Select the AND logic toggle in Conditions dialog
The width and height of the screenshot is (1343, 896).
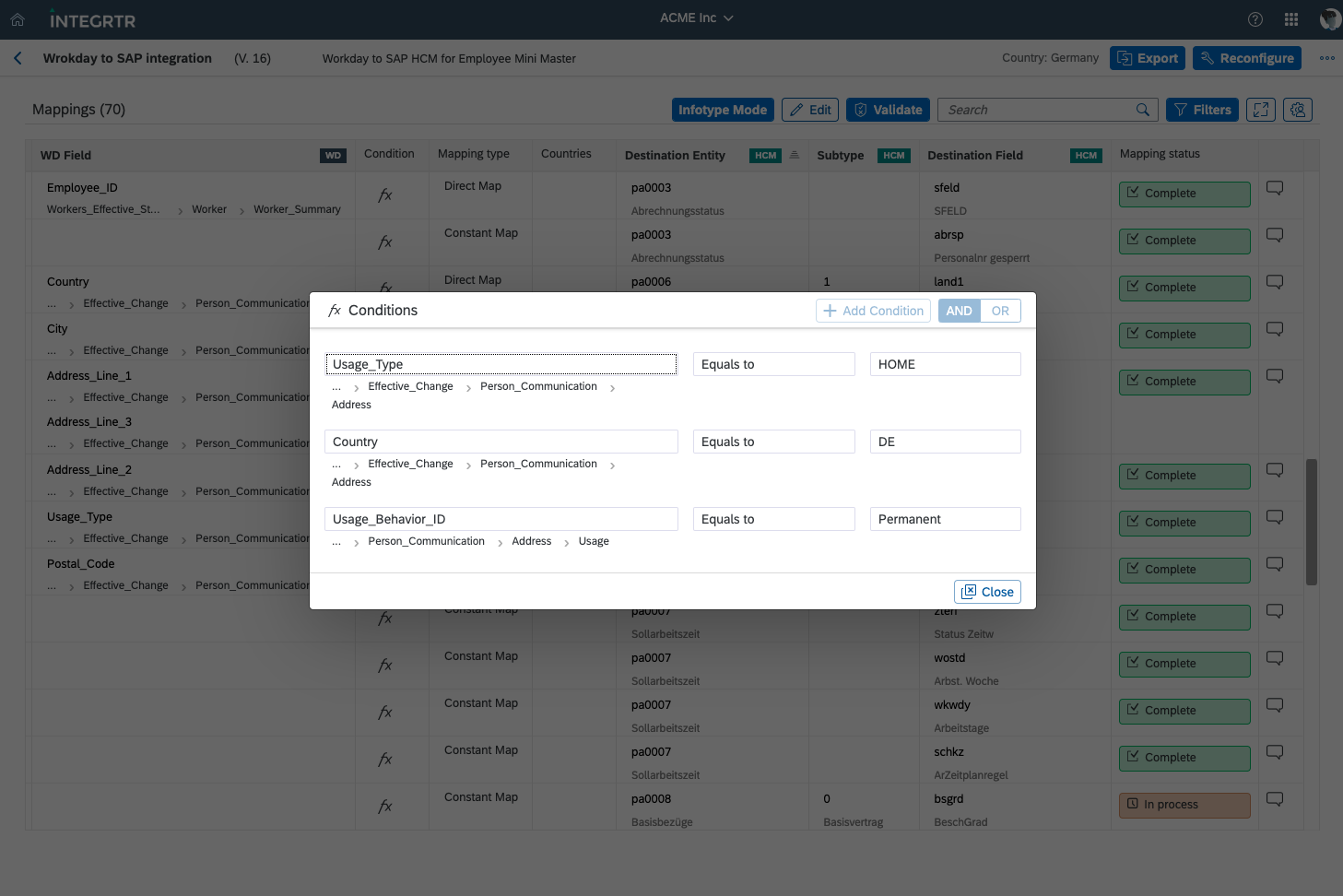click(959, 311)
